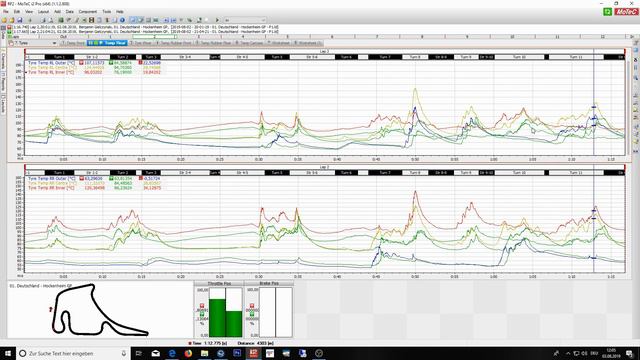Click green icon beside MoTeC logo
Image resolution: width=640 pixels, height=360 pixels.
click(608, 12)
